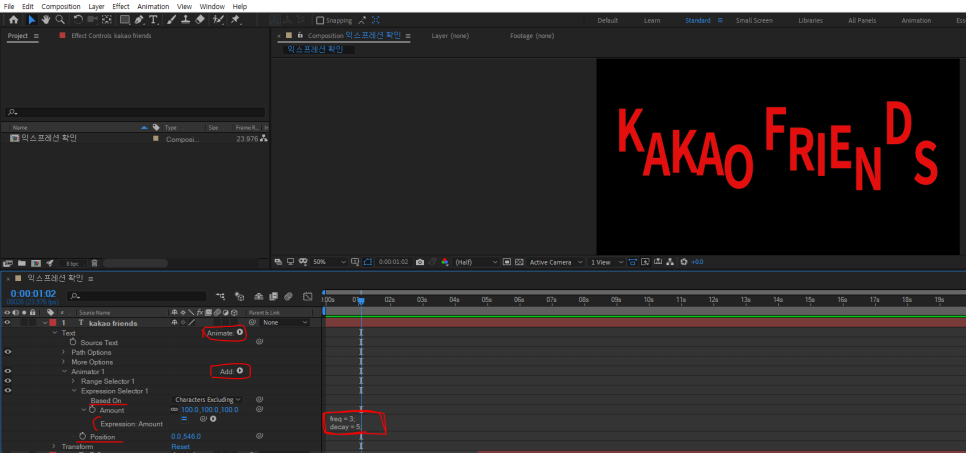Click the reset exposure icon in viewer
The image size is (966, 453).
point(683,262)
